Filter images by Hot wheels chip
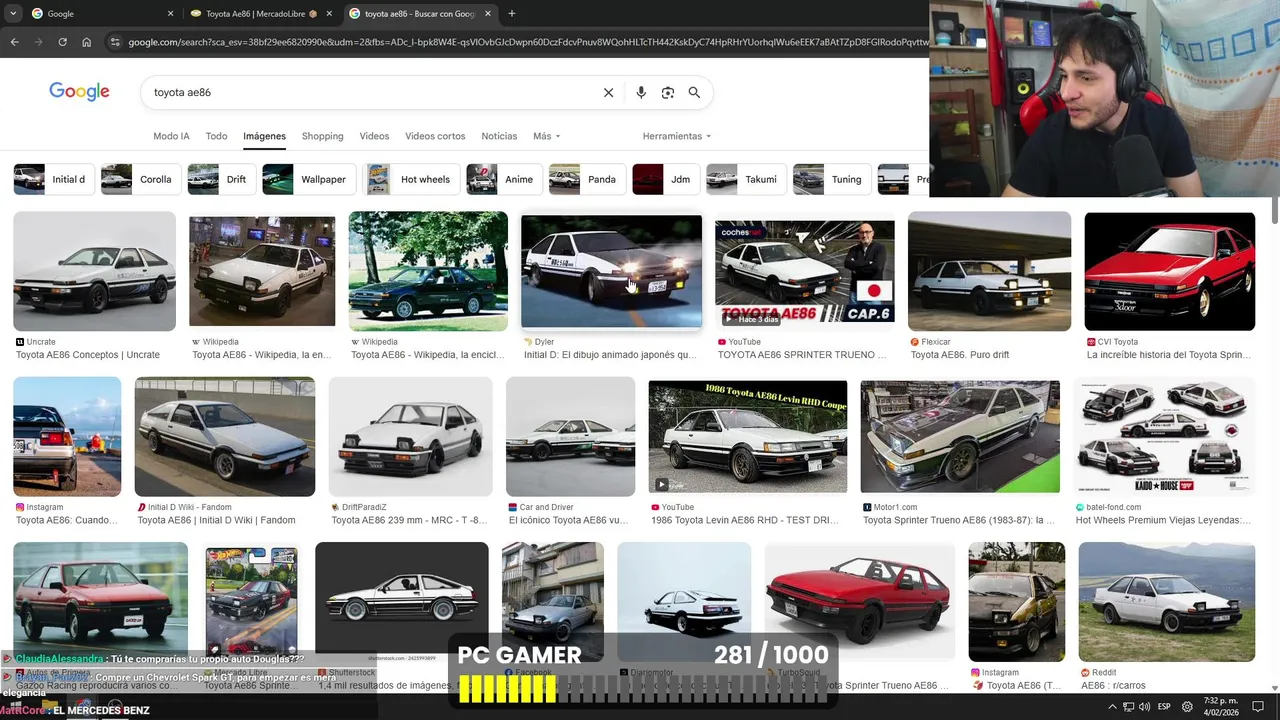The image size is (1280, 720). click(411, 179)
